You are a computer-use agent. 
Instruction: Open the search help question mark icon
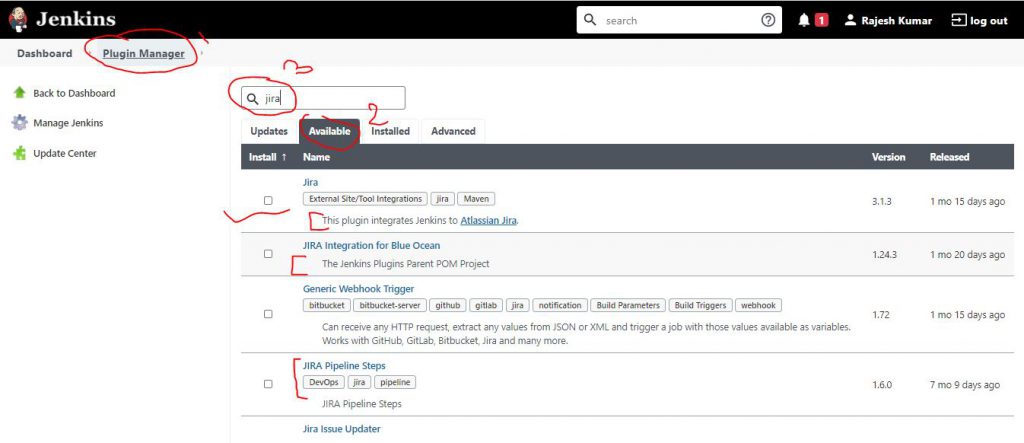coord(768,20)
